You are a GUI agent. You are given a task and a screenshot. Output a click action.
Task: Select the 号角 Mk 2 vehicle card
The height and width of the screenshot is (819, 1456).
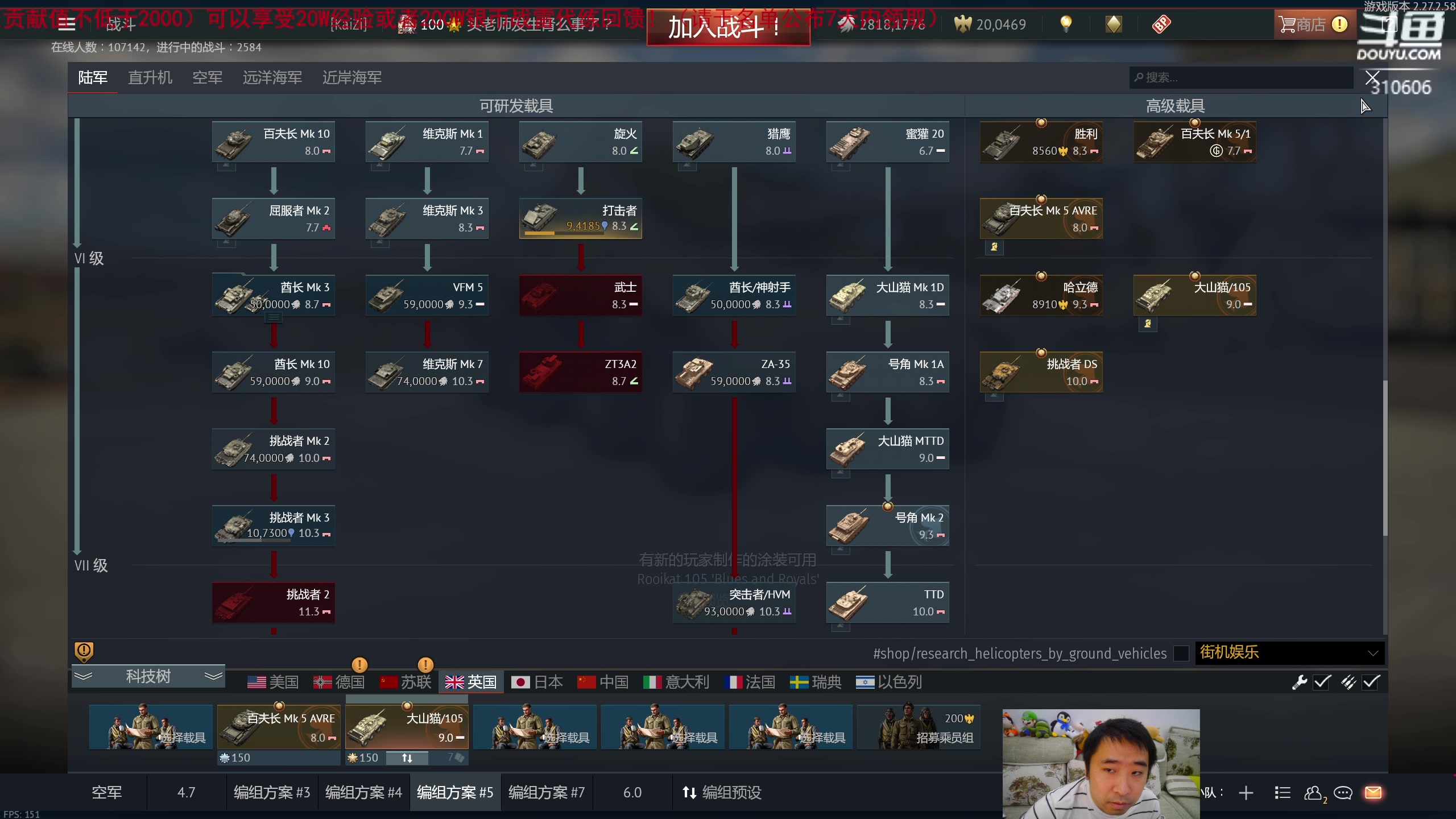coord(887,526)
